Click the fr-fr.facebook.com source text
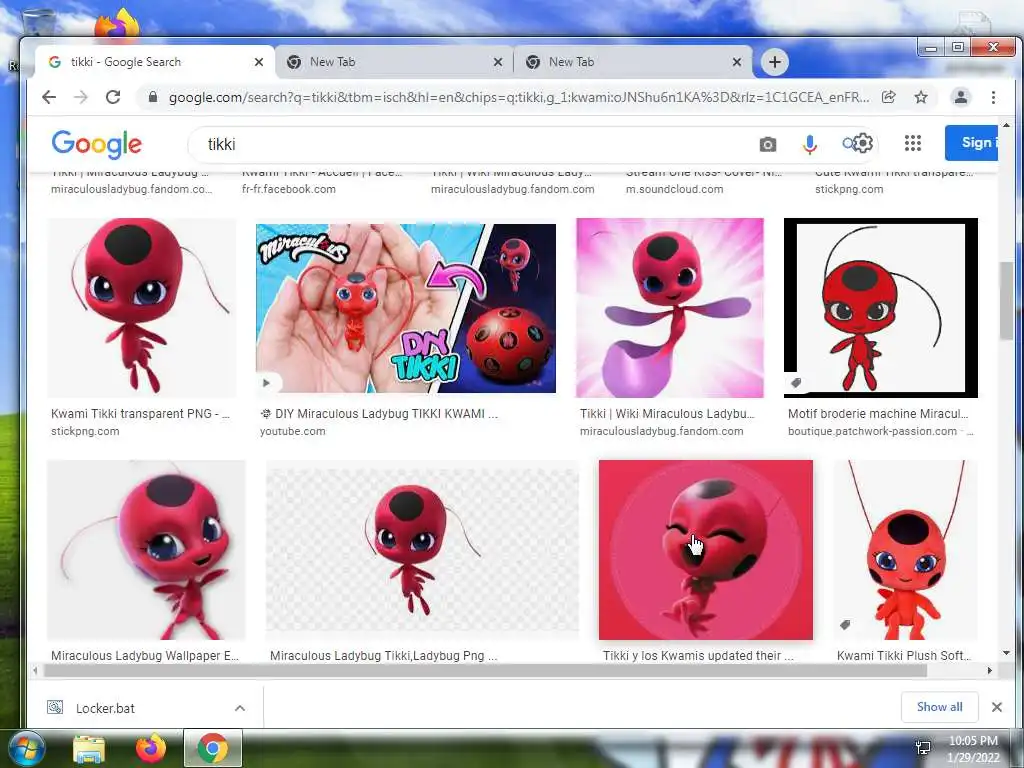Viewport: 1024px width, 768px height. tap(289, 189)
